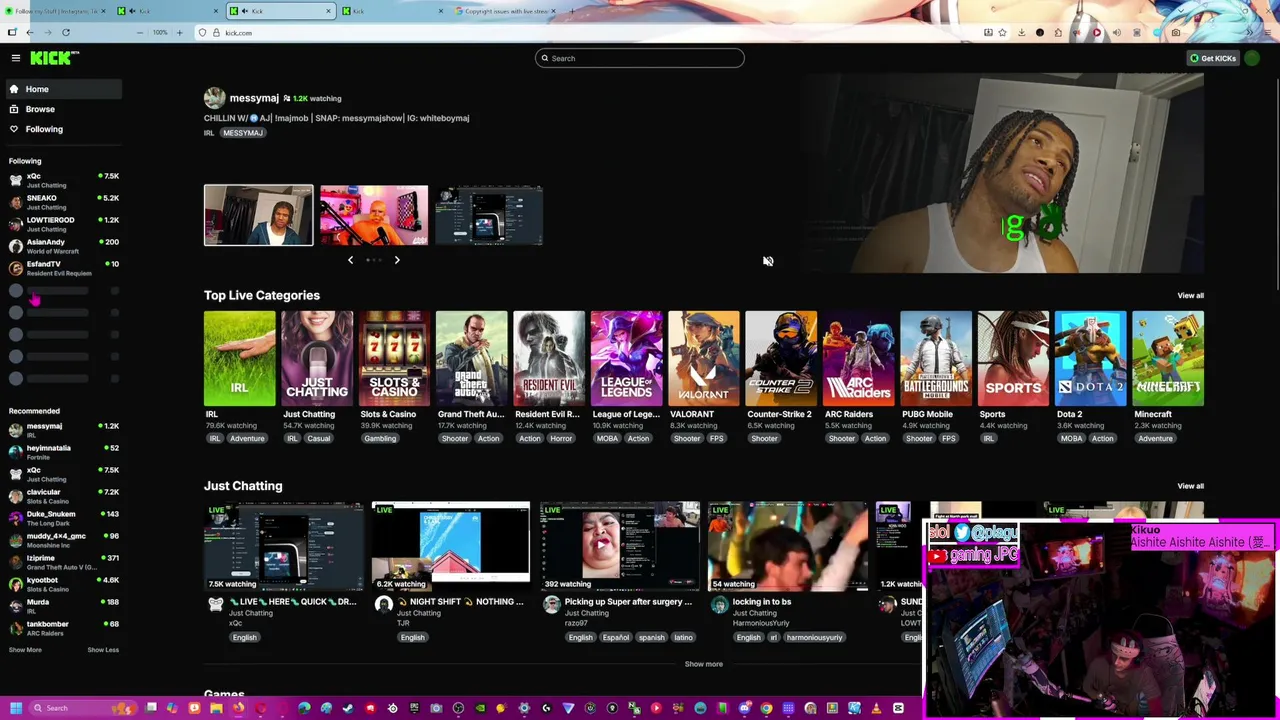
Task: Click the MESSYMAJ tag on the featured stream
Action: pos(243,133)
